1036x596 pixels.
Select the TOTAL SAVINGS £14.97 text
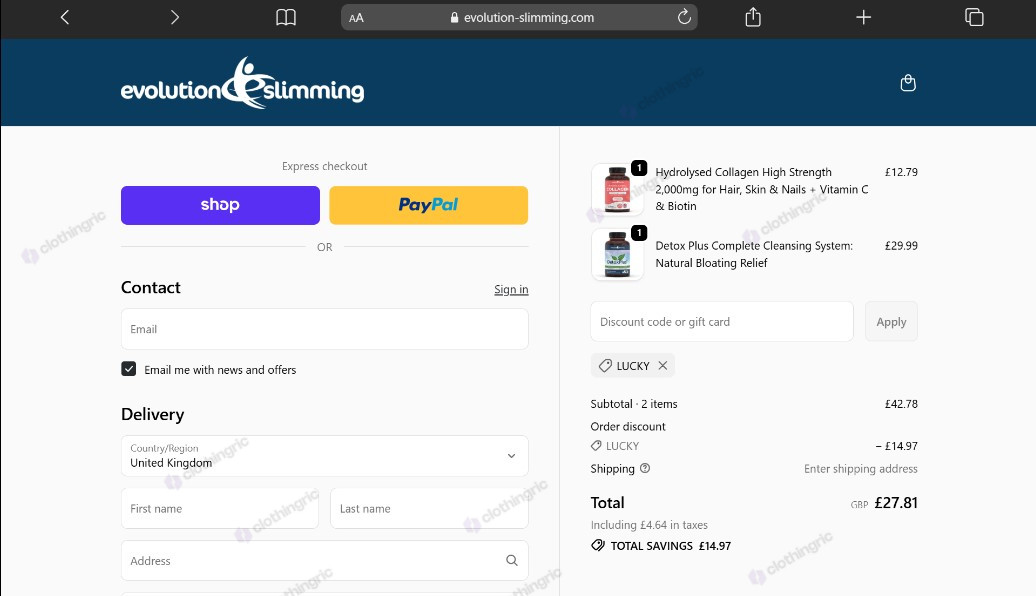671,546
